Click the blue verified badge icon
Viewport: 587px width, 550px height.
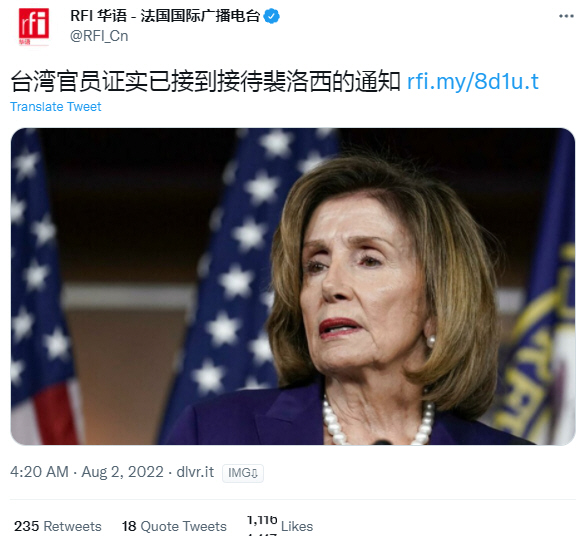point(271,16)
